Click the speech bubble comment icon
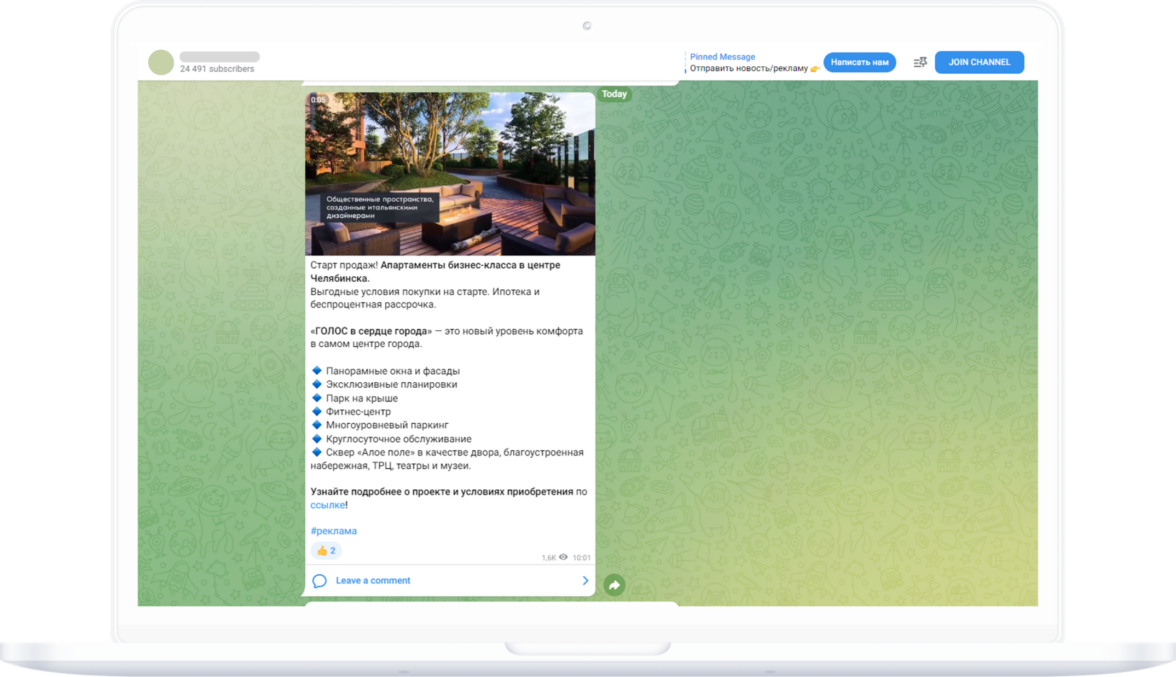This screenshot has height=677, width=1176. (320, 581)
